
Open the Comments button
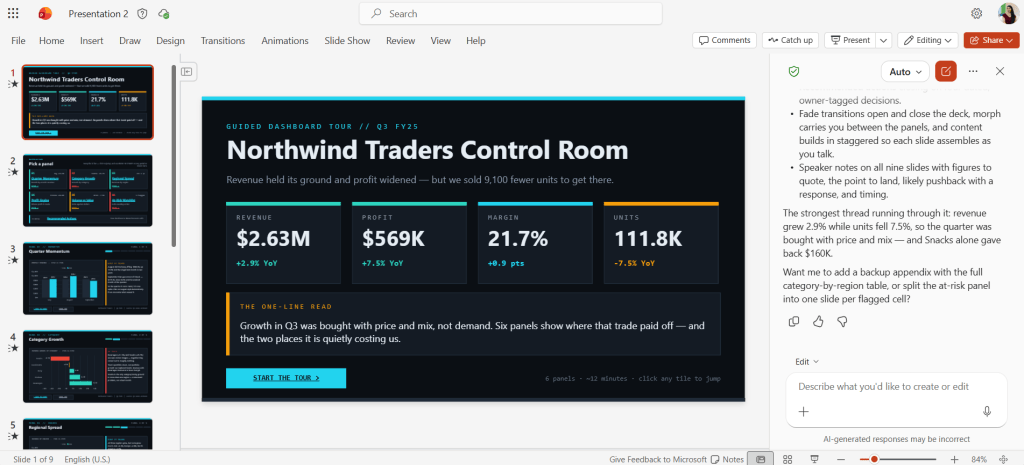[x=724, y=40]
